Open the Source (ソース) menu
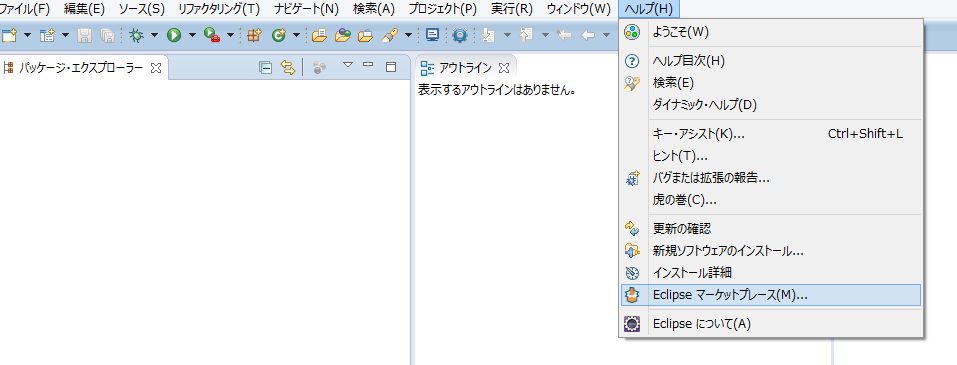Screen dimensions: 957x365 coord(141,9)
